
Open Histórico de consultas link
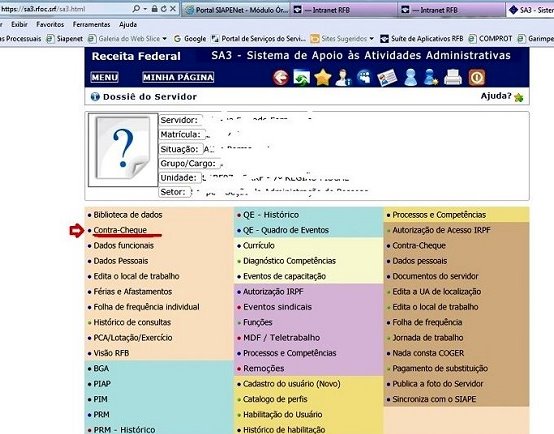tap(132, 322)
